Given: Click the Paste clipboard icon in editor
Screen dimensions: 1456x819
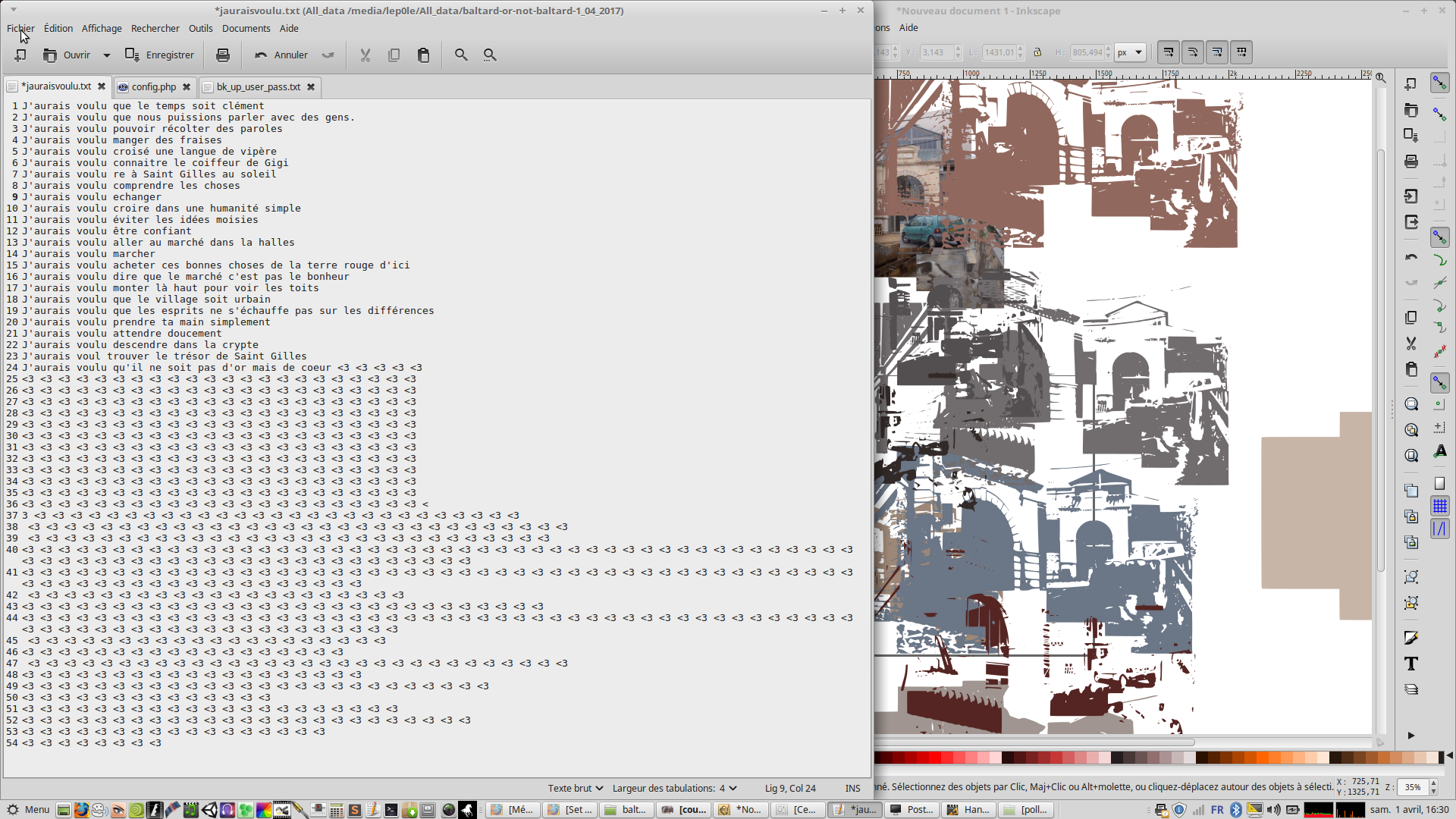Looking at the screenshot, I should (423, 55).
